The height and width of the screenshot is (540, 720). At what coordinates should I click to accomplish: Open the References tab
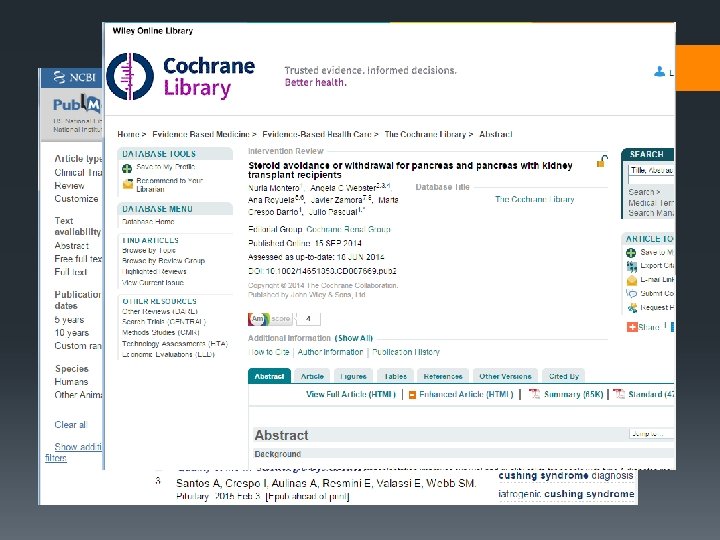click(443, 376)
